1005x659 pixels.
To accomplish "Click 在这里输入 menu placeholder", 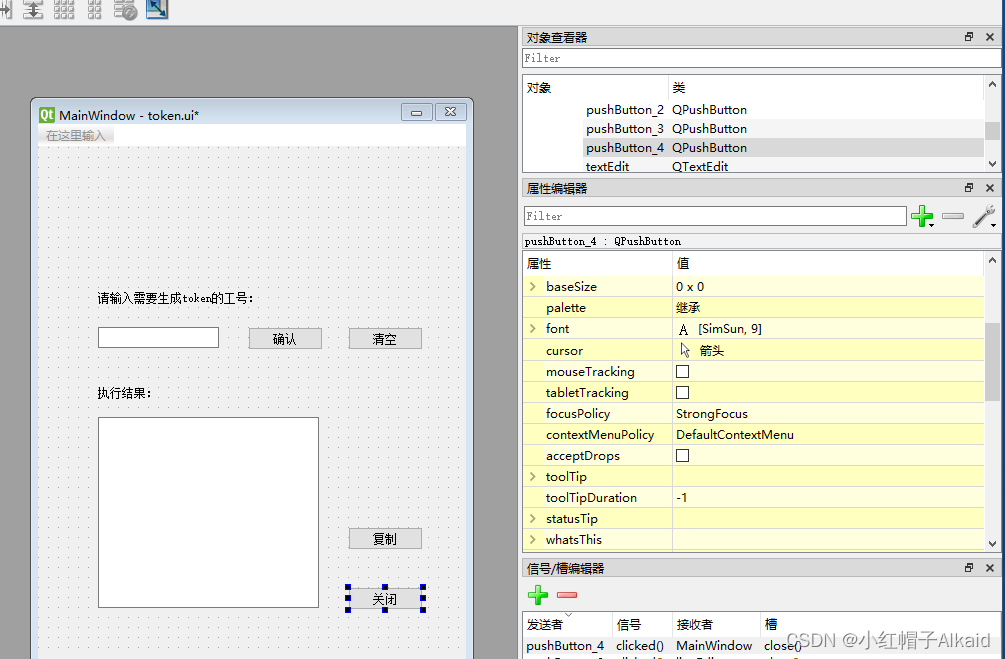I will [76, 136].
